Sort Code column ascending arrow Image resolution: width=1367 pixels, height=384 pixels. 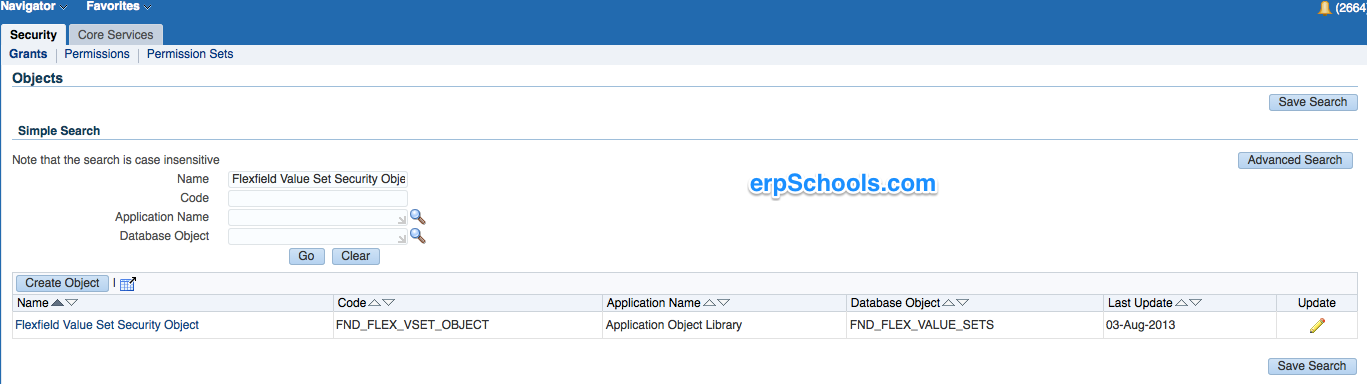[375, 302]
